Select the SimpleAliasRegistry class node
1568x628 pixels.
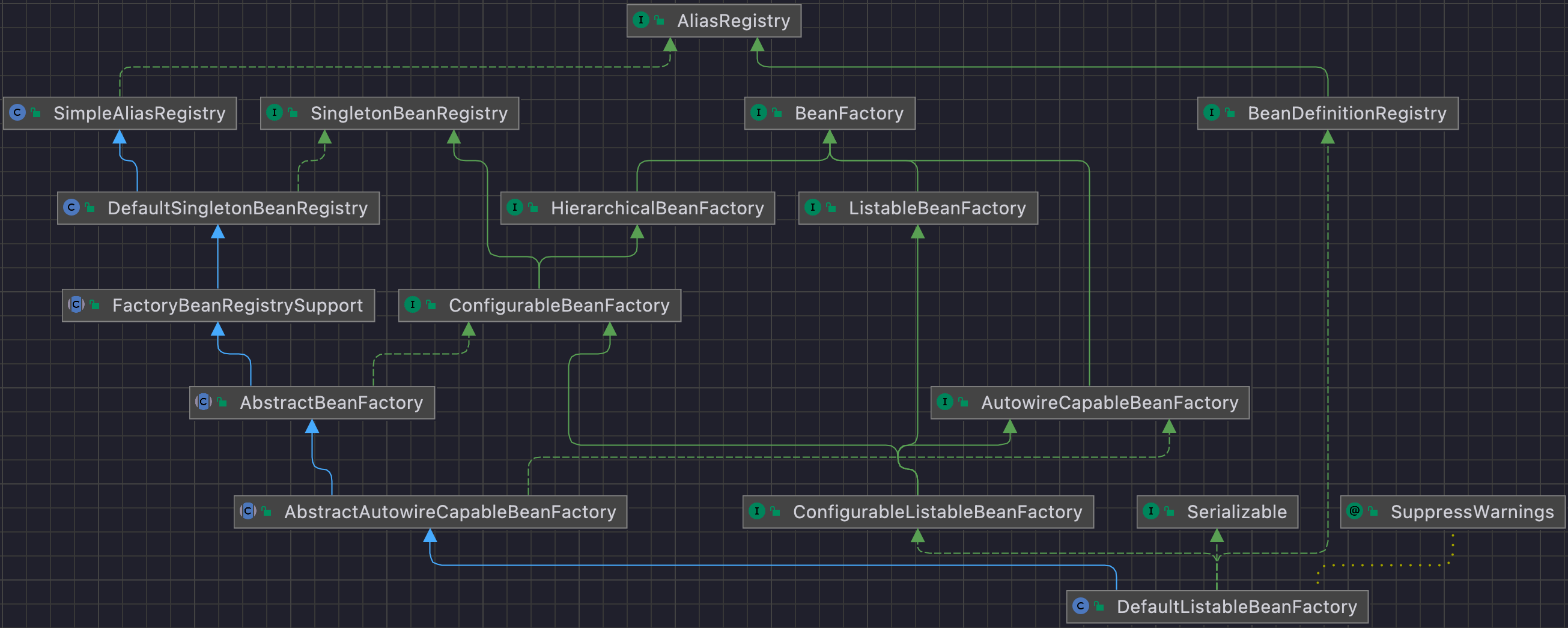coord(120,113)
